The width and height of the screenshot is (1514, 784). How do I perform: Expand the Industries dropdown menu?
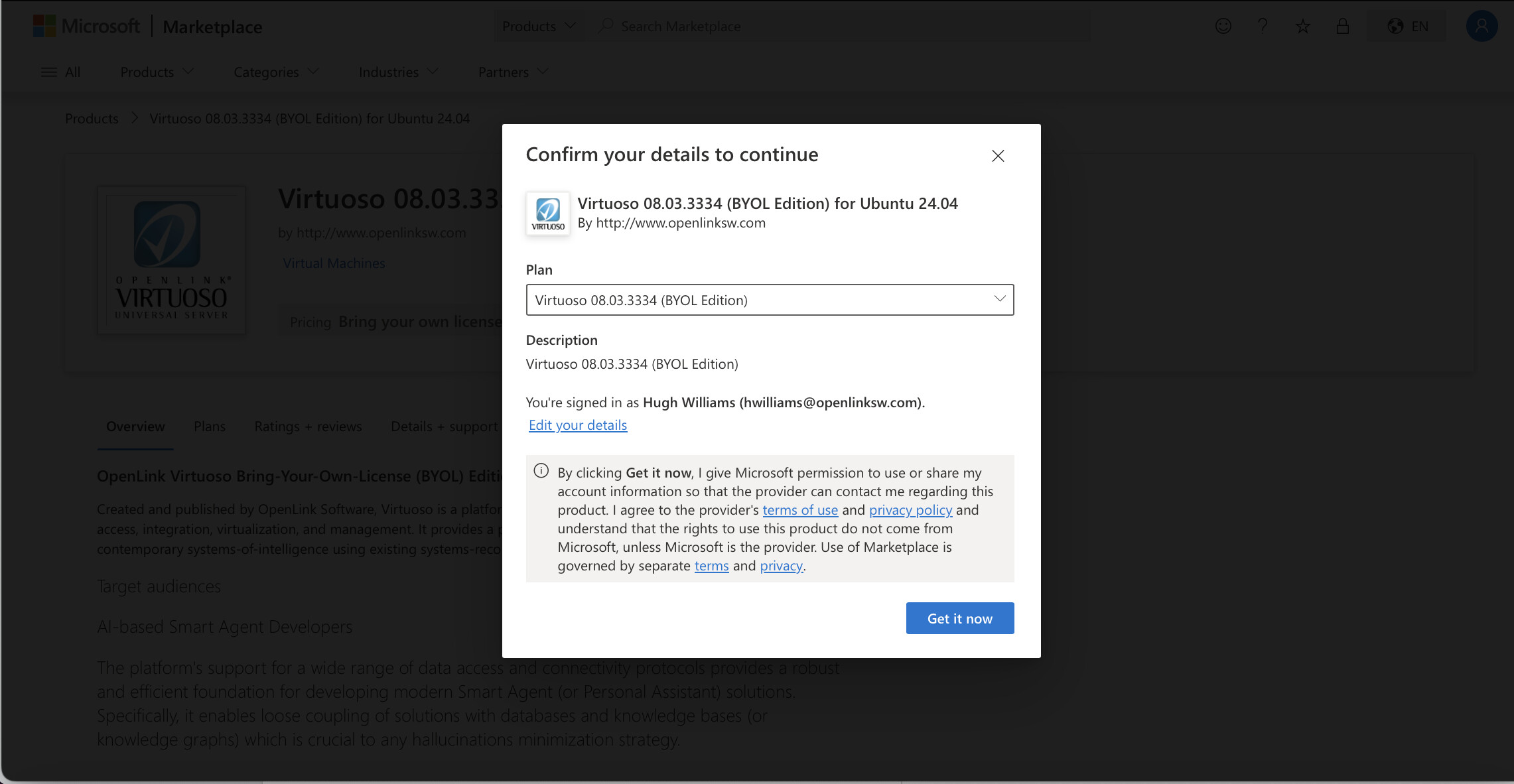coord(398,72)
